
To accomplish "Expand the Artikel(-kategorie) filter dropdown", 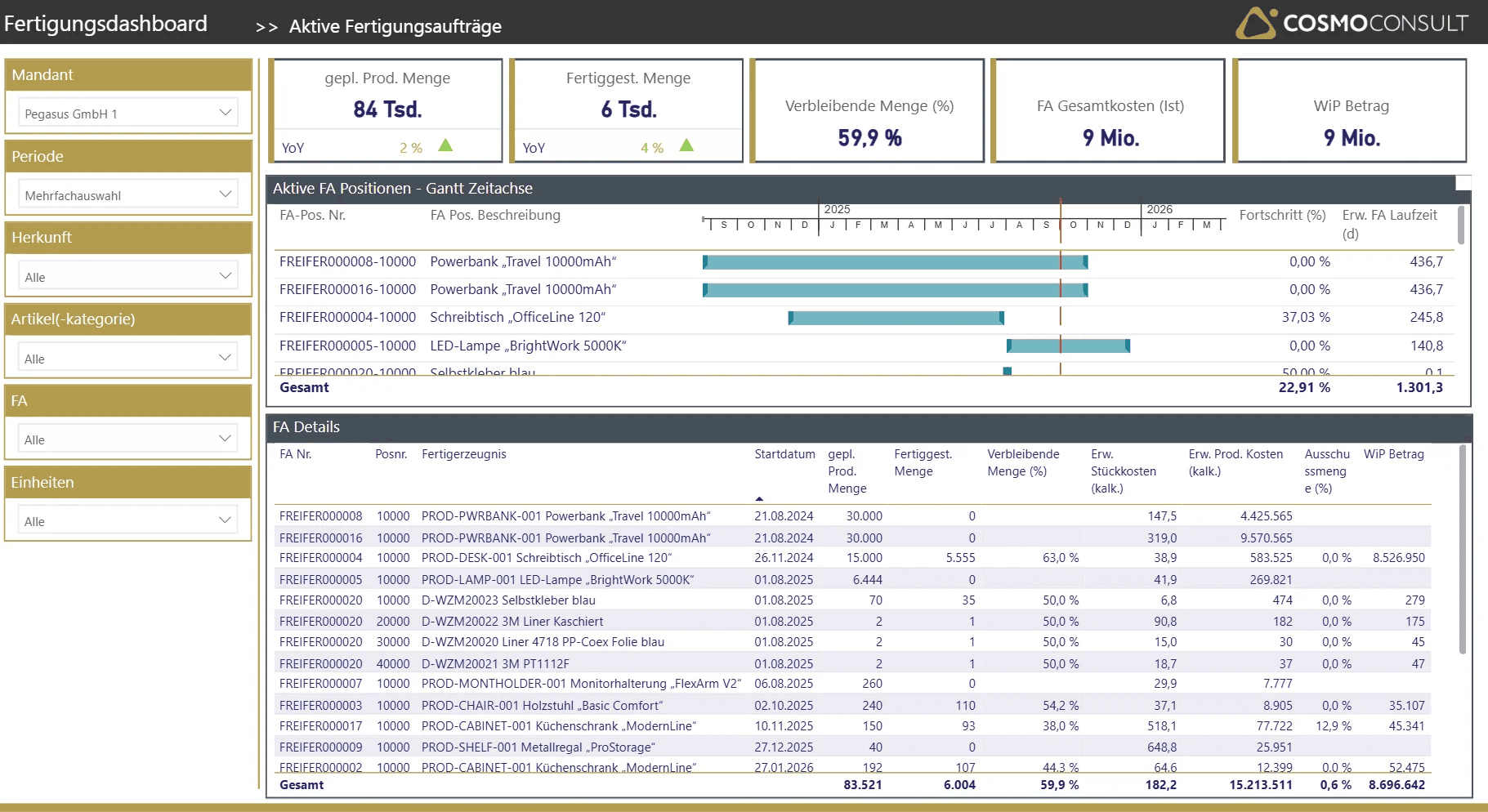I will click(x=128, y=358).
